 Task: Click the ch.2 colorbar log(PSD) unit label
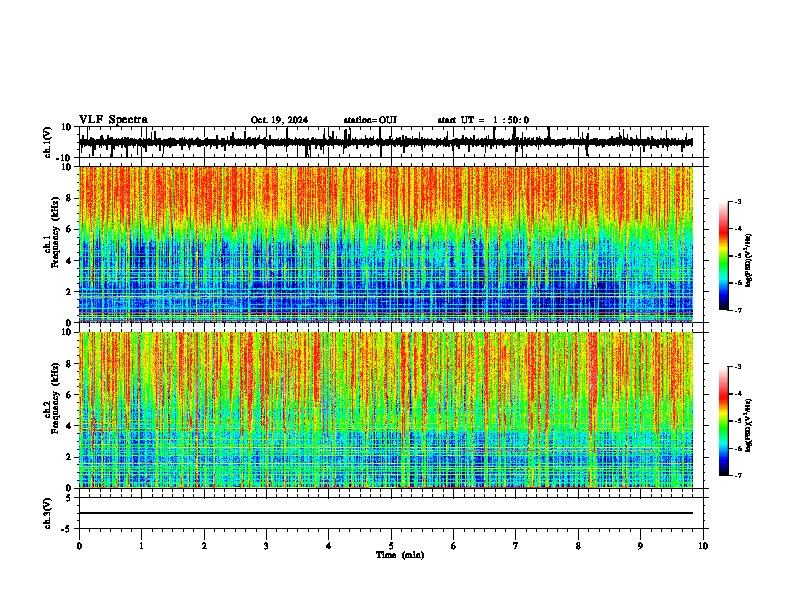(749, 425)
